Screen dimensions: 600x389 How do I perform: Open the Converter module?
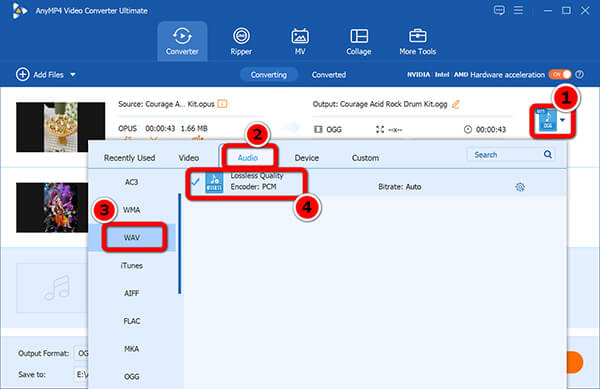pos(182,41)
